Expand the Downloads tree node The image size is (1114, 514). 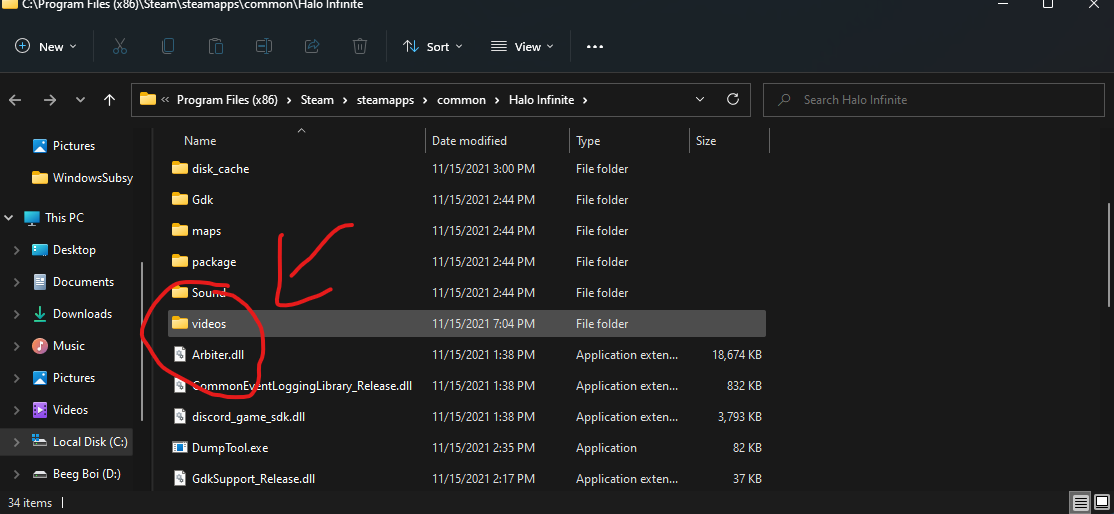tap(16, 314)
